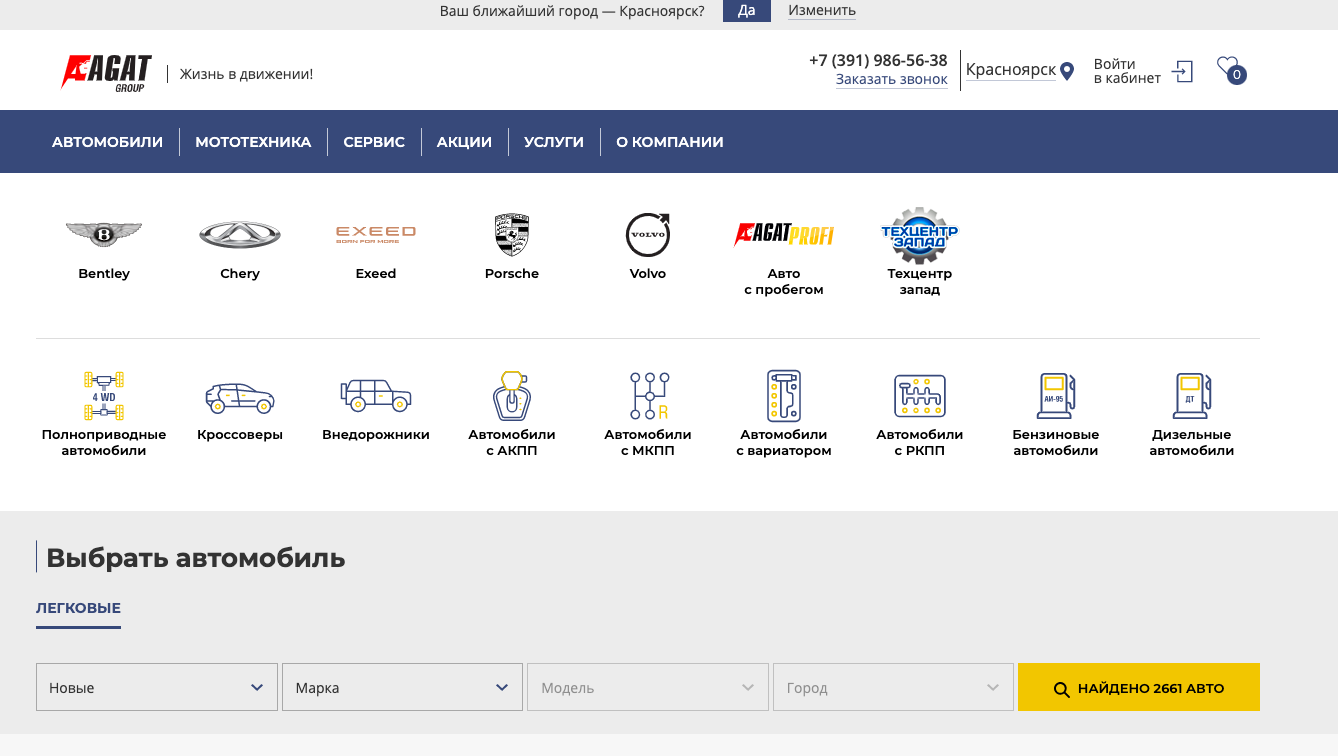Choose the crossover car icon
The height and width of the screenshot is (756, 1338).
pos(240,398)
